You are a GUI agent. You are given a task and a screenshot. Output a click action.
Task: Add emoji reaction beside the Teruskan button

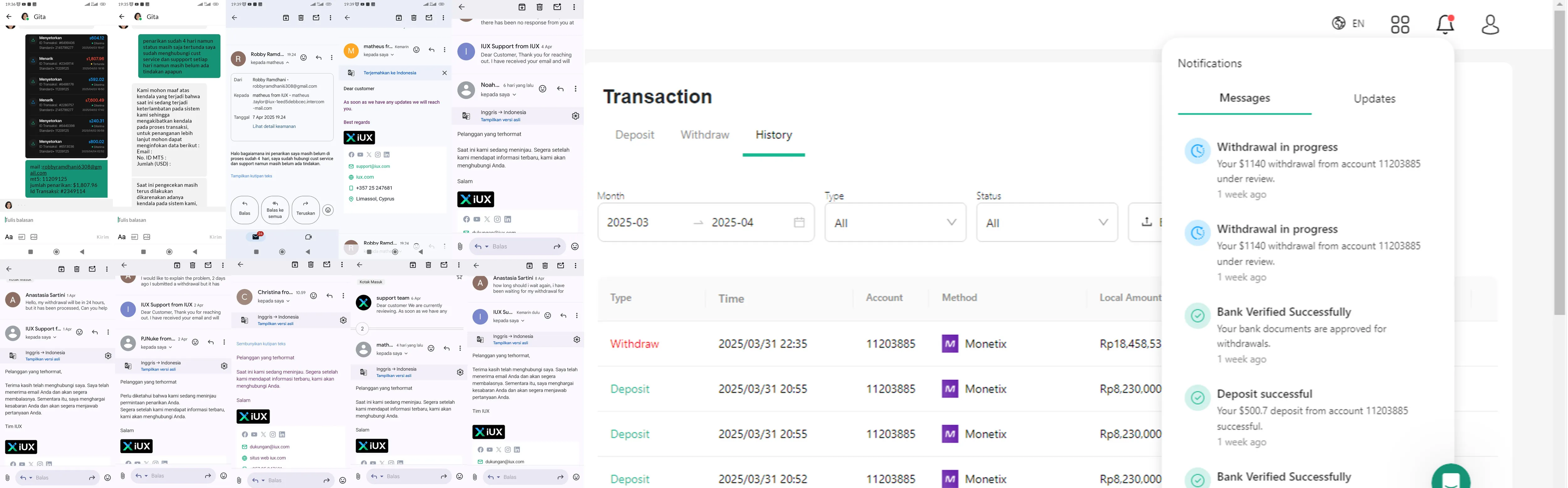tap(328, 210)
